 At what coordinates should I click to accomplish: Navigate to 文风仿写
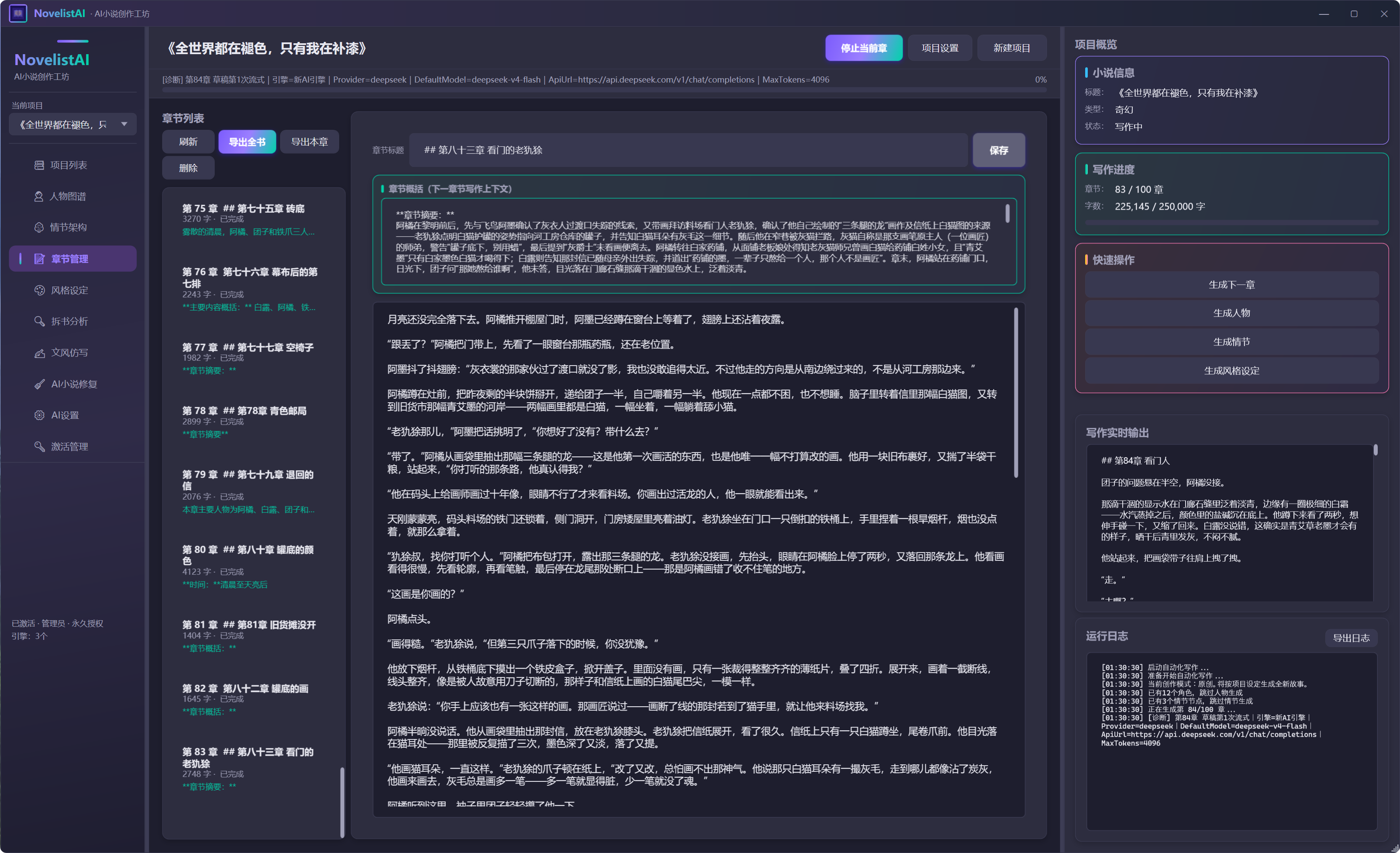73,352
